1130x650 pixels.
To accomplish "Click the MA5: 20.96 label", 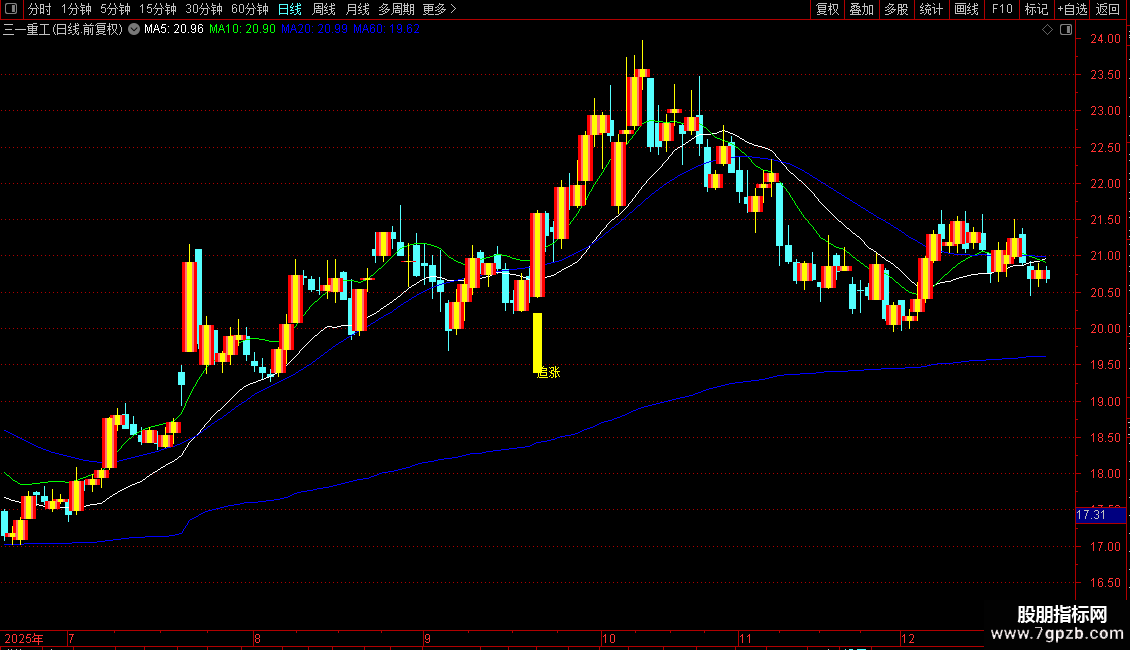I will (x=174, y=30).
